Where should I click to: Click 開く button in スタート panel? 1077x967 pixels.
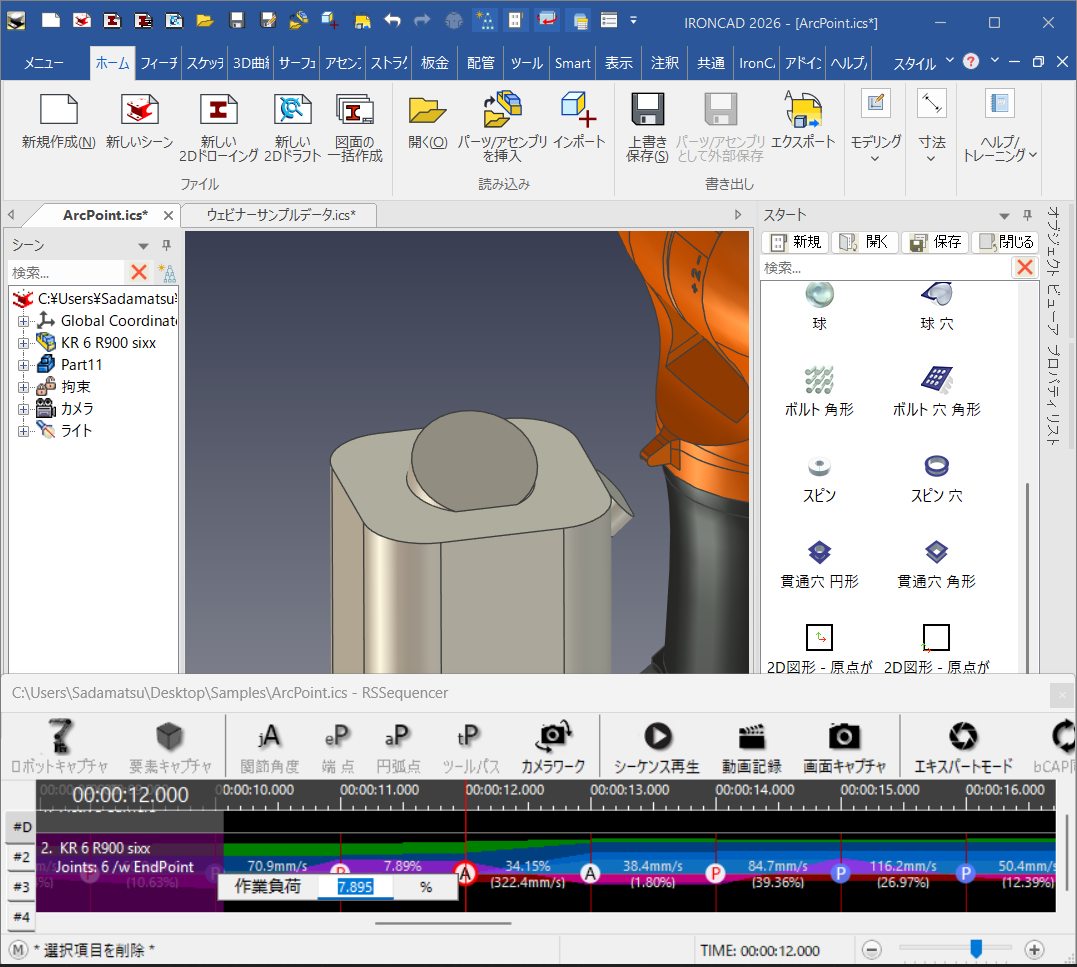click(864, 242)
